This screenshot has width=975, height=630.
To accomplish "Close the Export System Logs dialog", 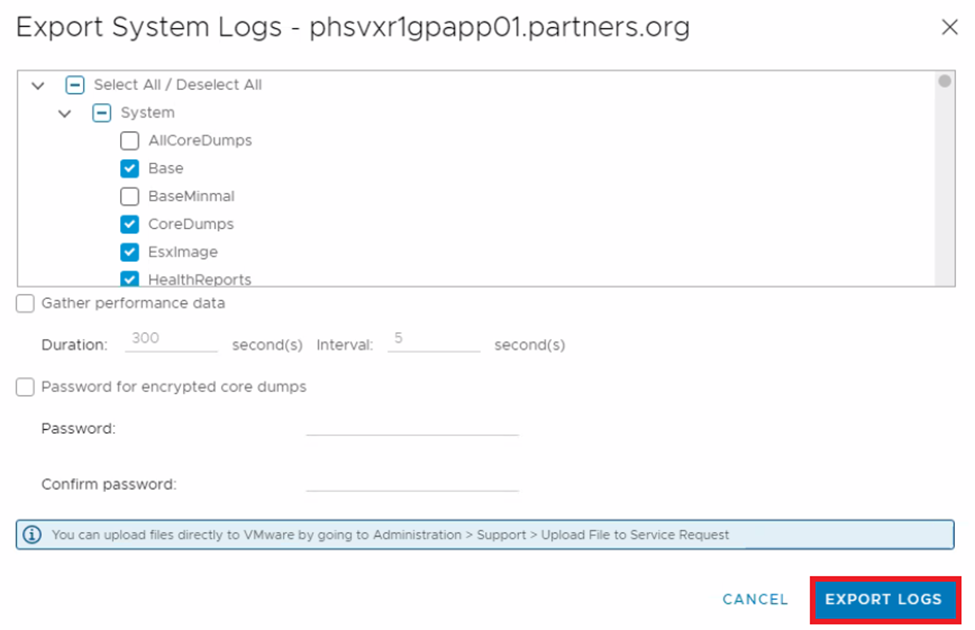I will [x=949, y=28].
